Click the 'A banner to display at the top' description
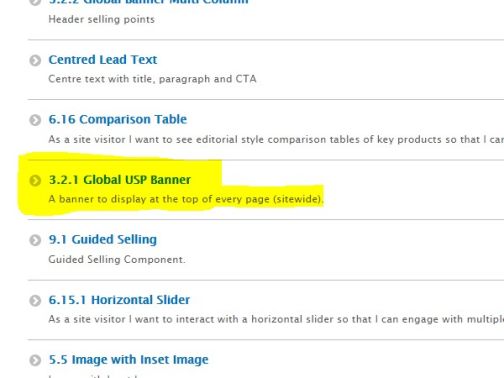The image size is (504, 378). pyautogui.click(x=186, y=199)
